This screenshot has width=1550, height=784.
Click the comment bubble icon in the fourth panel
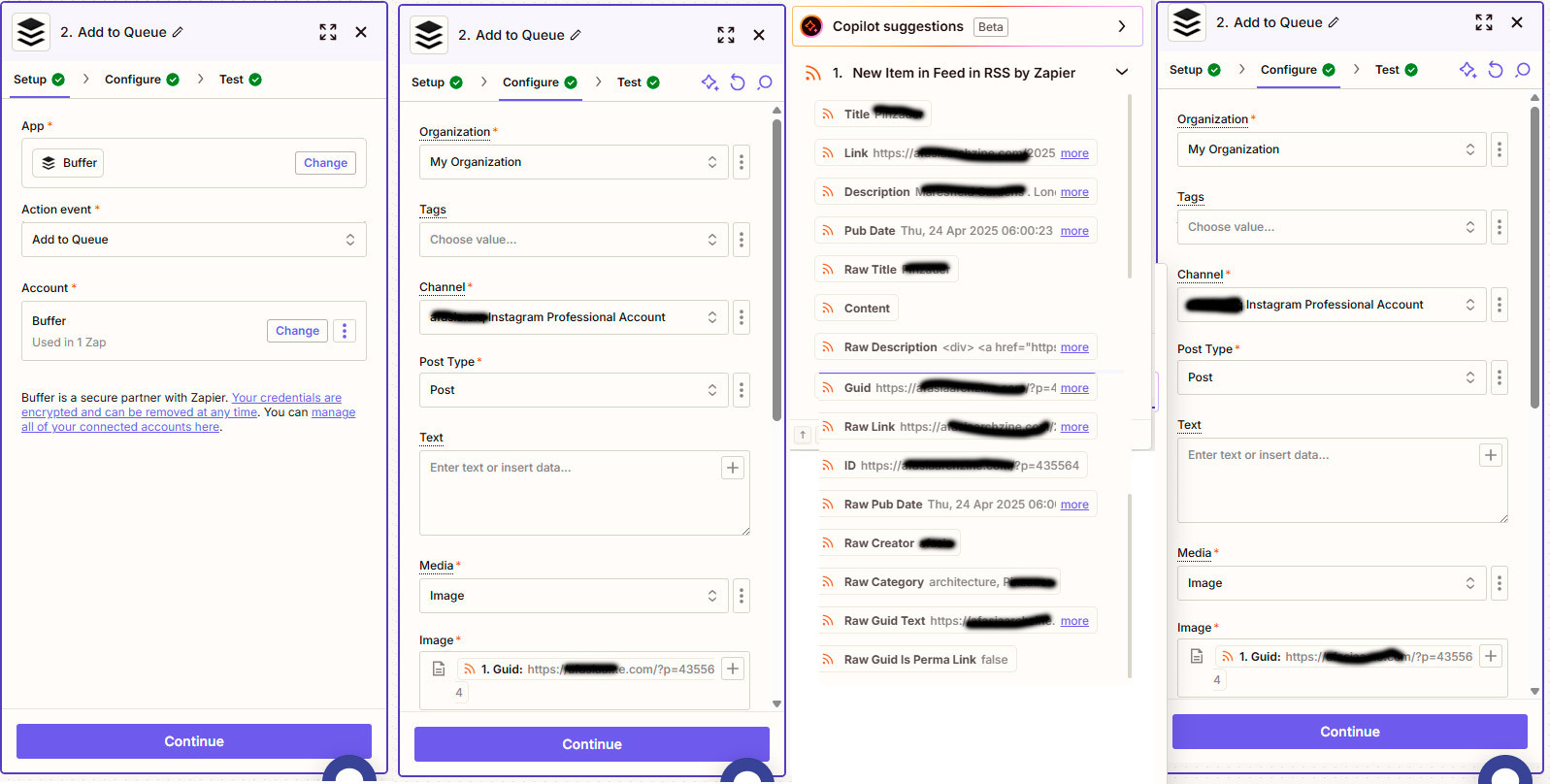[1523, 70]
